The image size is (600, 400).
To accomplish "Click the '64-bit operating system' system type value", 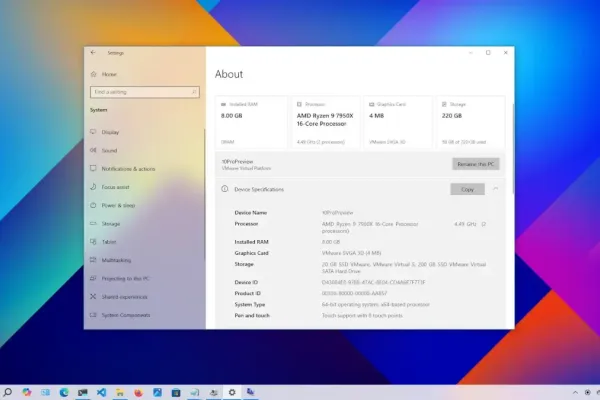I will coord(375,305).
